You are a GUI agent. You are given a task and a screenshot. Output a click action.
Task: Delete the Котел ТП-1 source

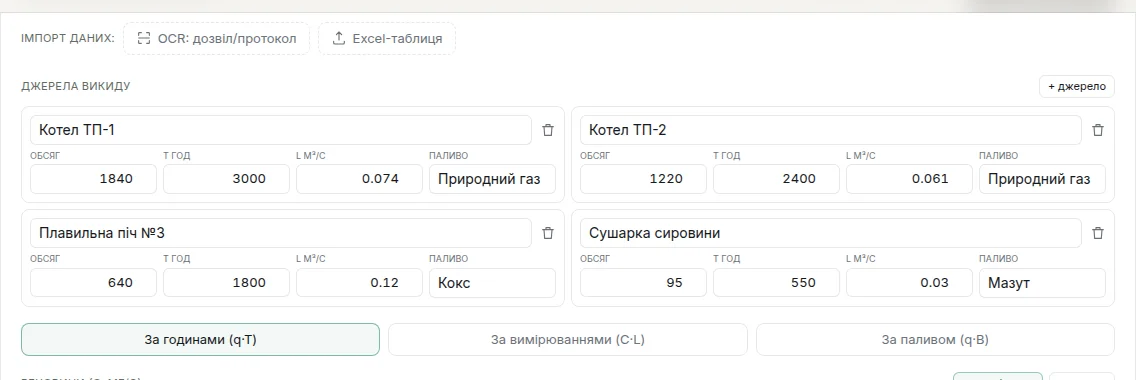[548, 130]
